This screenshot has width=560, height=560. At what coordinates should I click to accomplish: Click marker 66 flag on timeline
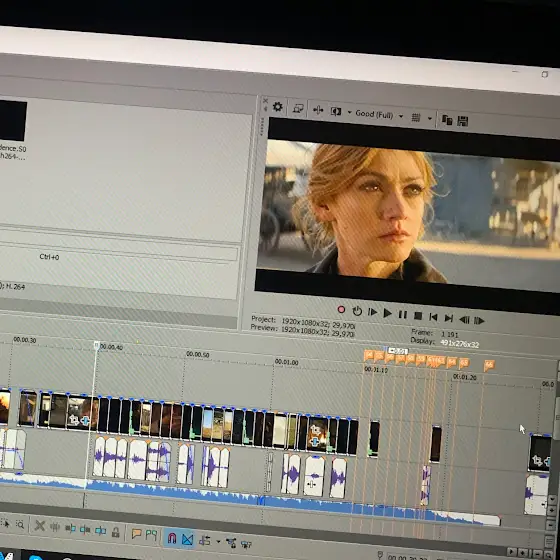point(489,365)
